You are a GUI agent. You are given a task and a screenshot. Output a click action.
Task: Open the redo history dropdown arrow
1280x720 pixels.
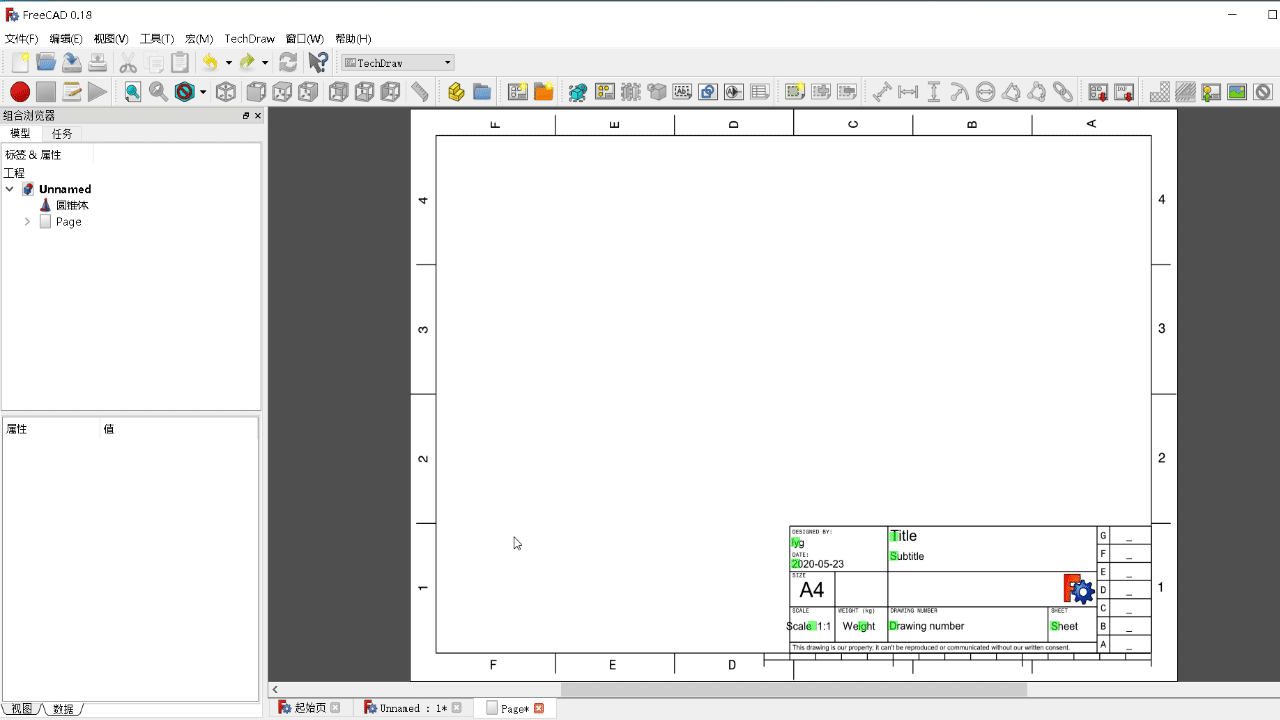[x=265, y=63]
